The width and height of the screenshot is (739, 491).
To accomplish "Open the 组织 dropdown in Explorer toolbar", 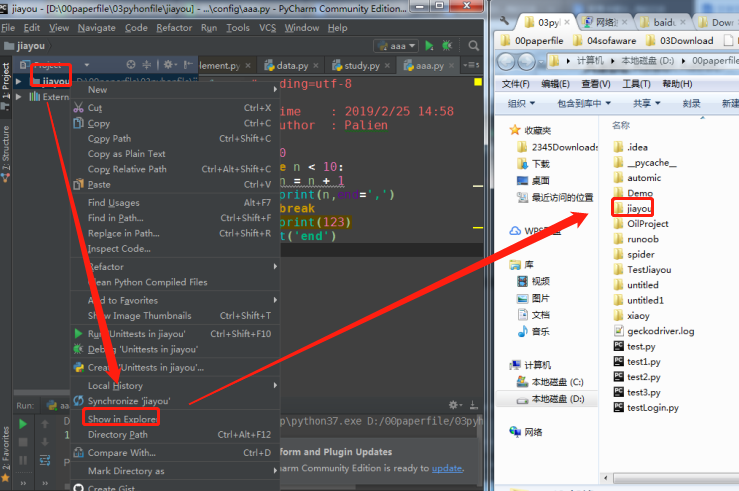I will [521, 103].
